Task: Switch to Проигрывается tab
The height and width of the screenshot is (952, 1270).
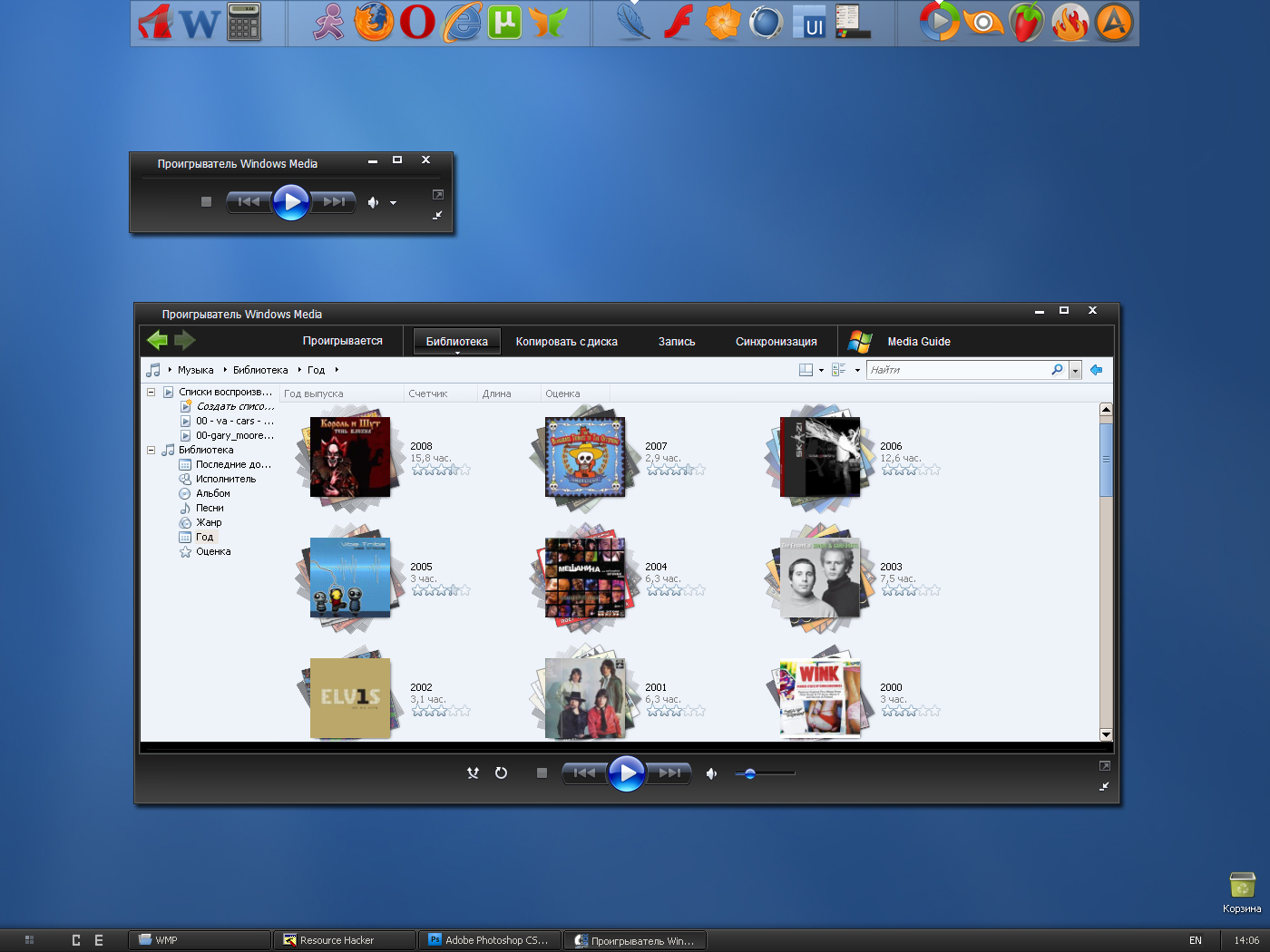Action: [343, 341]
